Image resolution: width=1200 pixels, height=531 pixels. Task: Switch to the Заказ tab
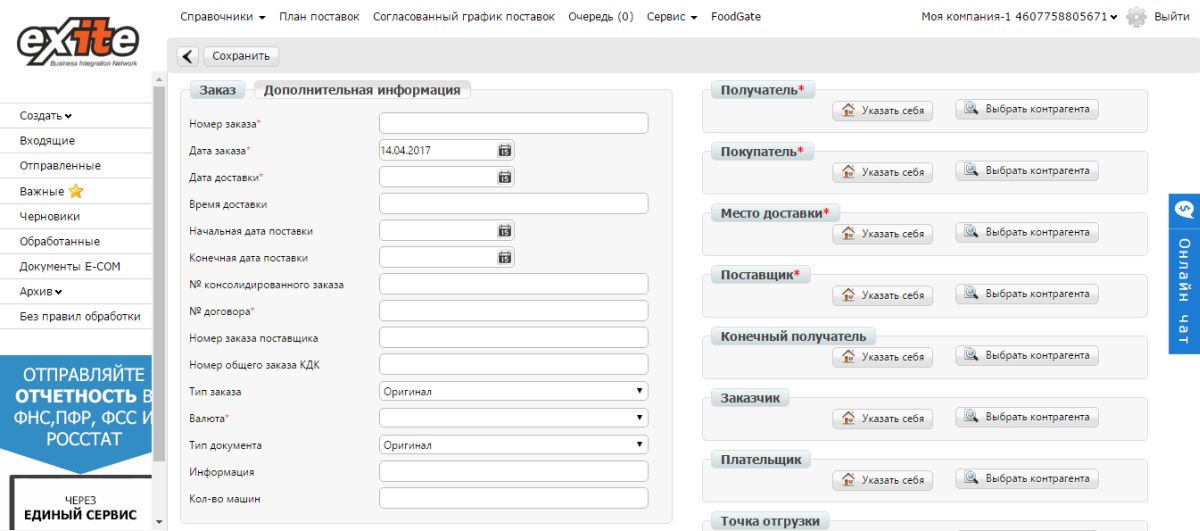pyautogui.click(x=217, y=90)
